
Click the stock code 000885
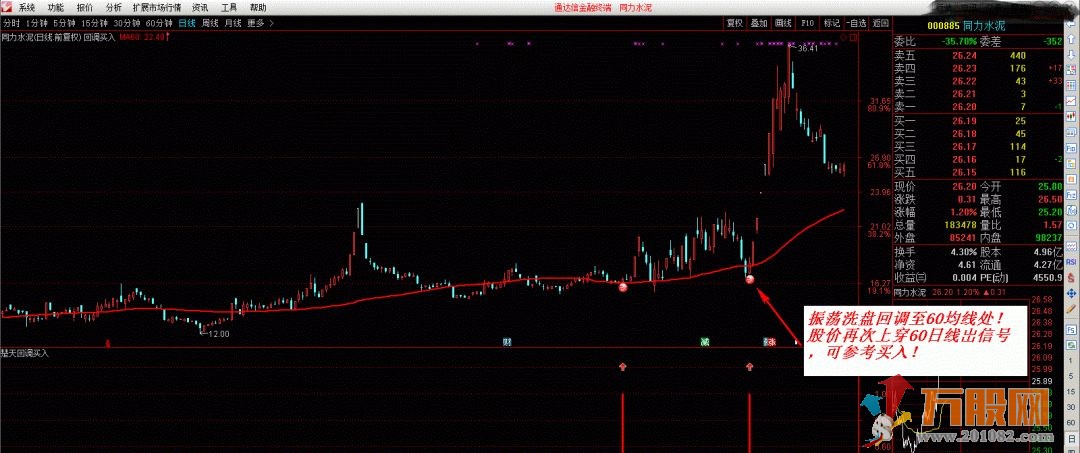tap(945, 25)
